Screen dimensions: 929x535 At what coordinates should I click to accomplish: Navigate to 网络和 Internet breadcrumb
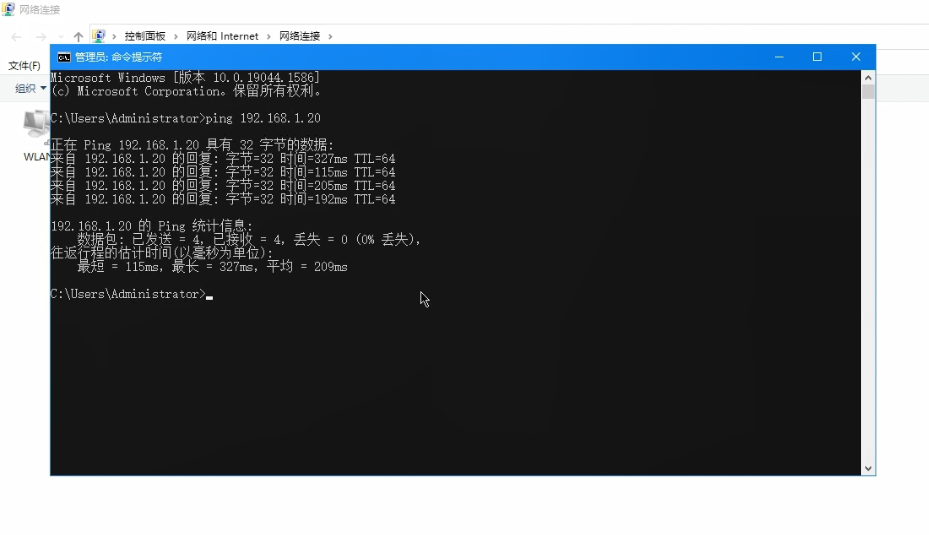pyautogui.click(x=222, y=36)
